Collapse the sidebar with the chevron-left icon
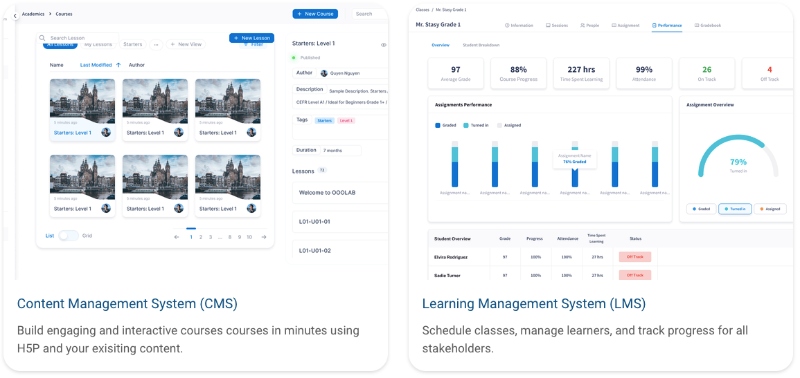 click(x=15, y=16)
